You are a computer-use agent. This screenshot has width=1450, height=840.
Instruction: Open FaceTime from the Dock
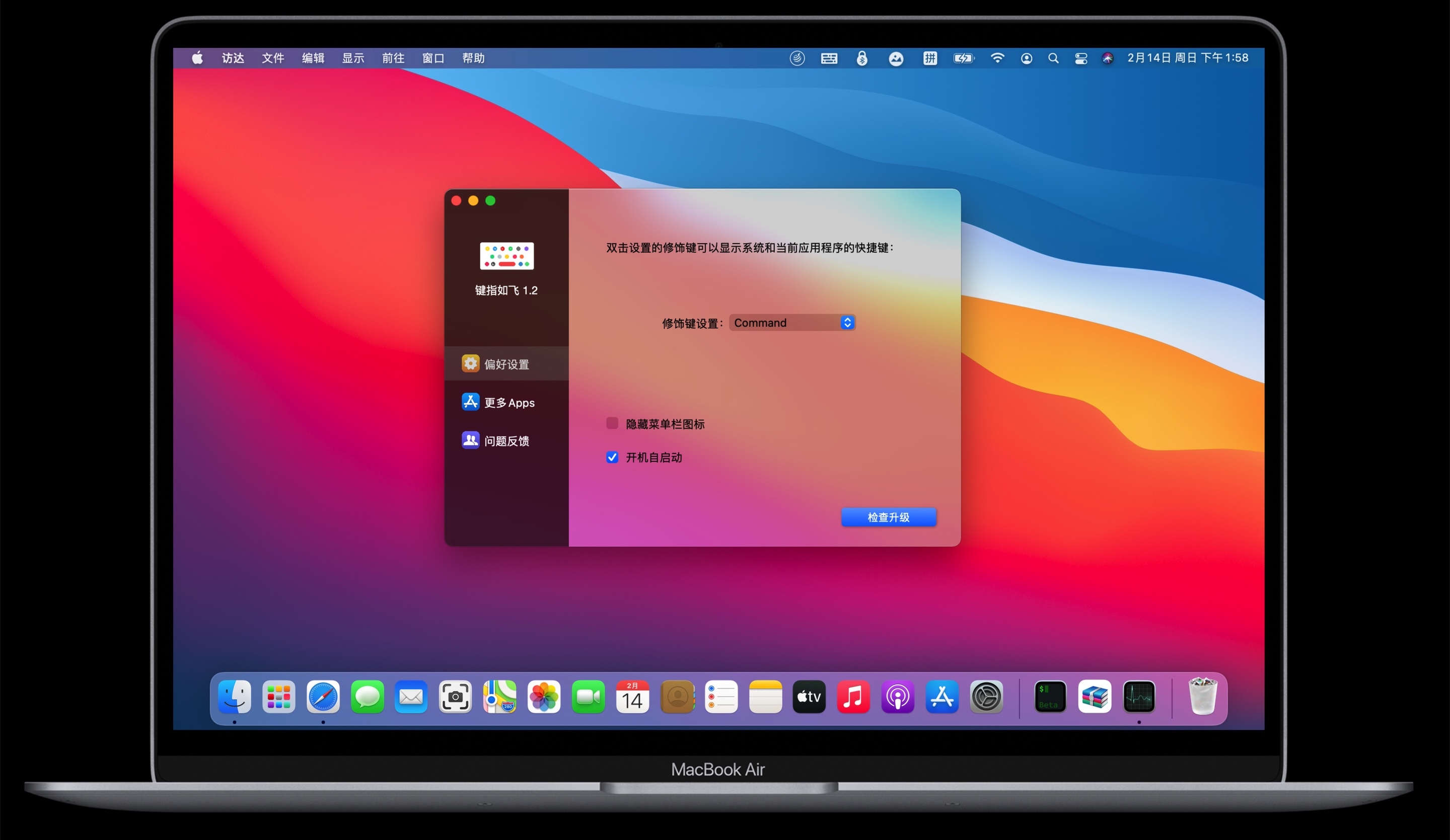[588, 697]
